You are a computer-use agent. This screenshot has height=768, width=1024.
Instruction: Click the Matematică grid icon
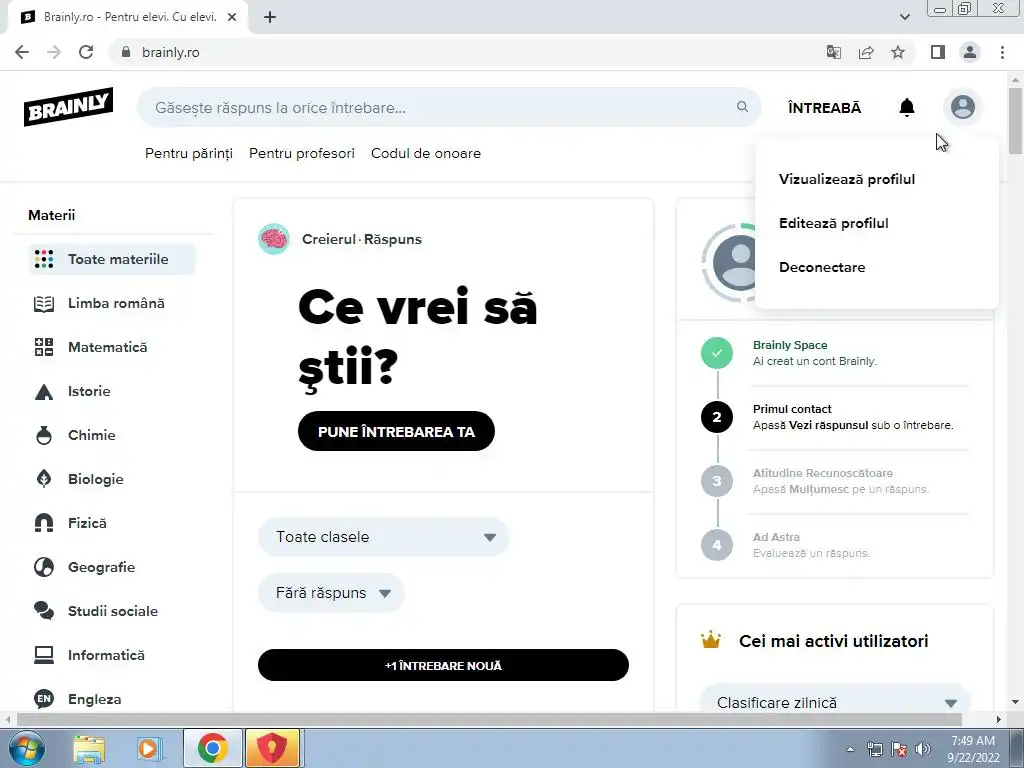(44, 347)
